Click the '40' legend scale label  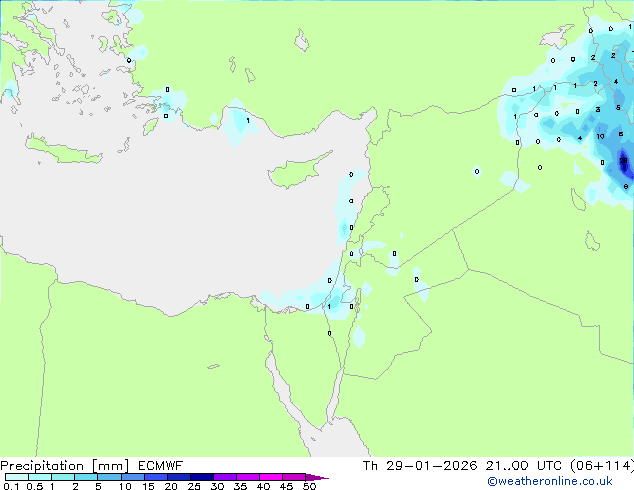click(263, 486)
